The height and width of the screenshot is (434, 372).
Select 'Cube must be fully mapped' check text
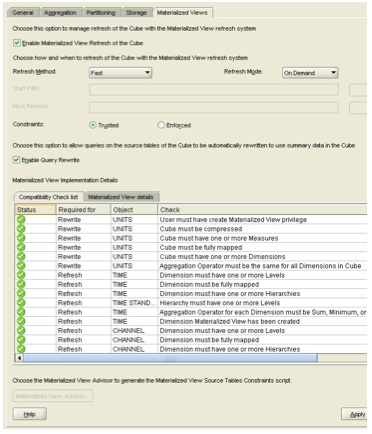point(201,247)
